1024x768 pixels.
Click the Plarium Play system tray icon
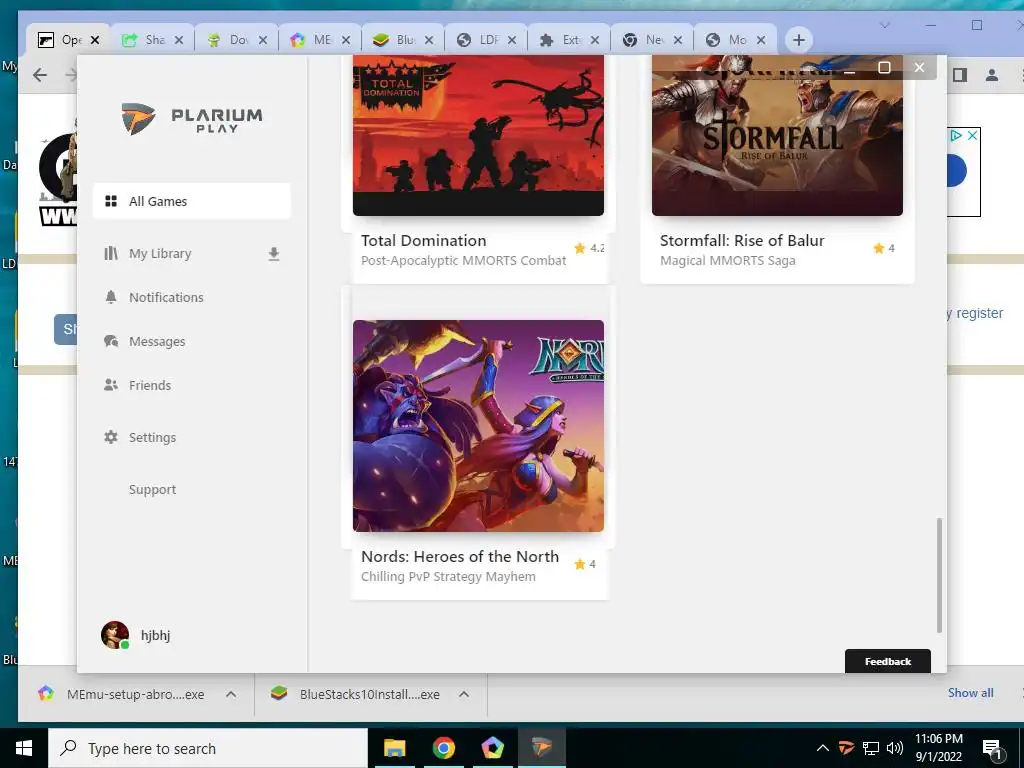tap(846, 748)
